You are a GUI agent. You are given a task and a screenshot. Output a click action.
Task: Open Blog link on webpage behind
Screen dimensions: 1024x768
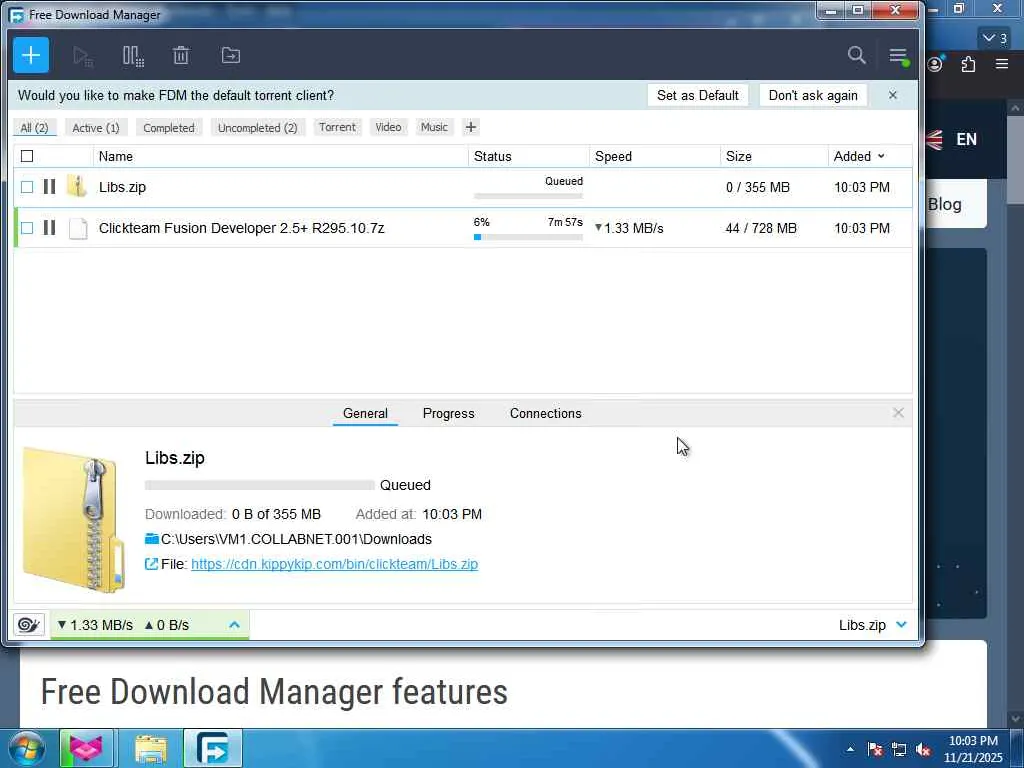pyautogui.click(x=945, y=204)
